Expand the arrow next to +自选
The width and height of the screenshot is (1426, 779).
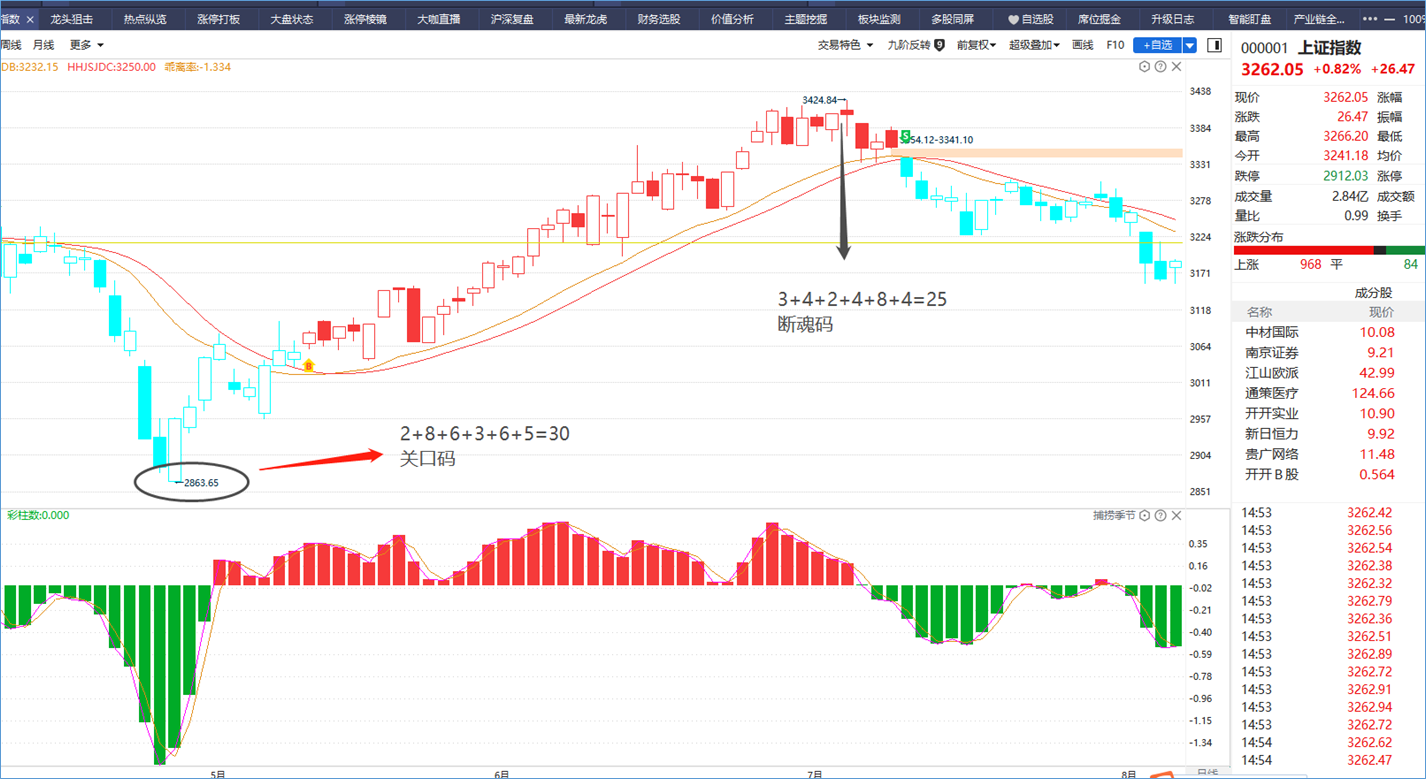[x=1189, y=45]
